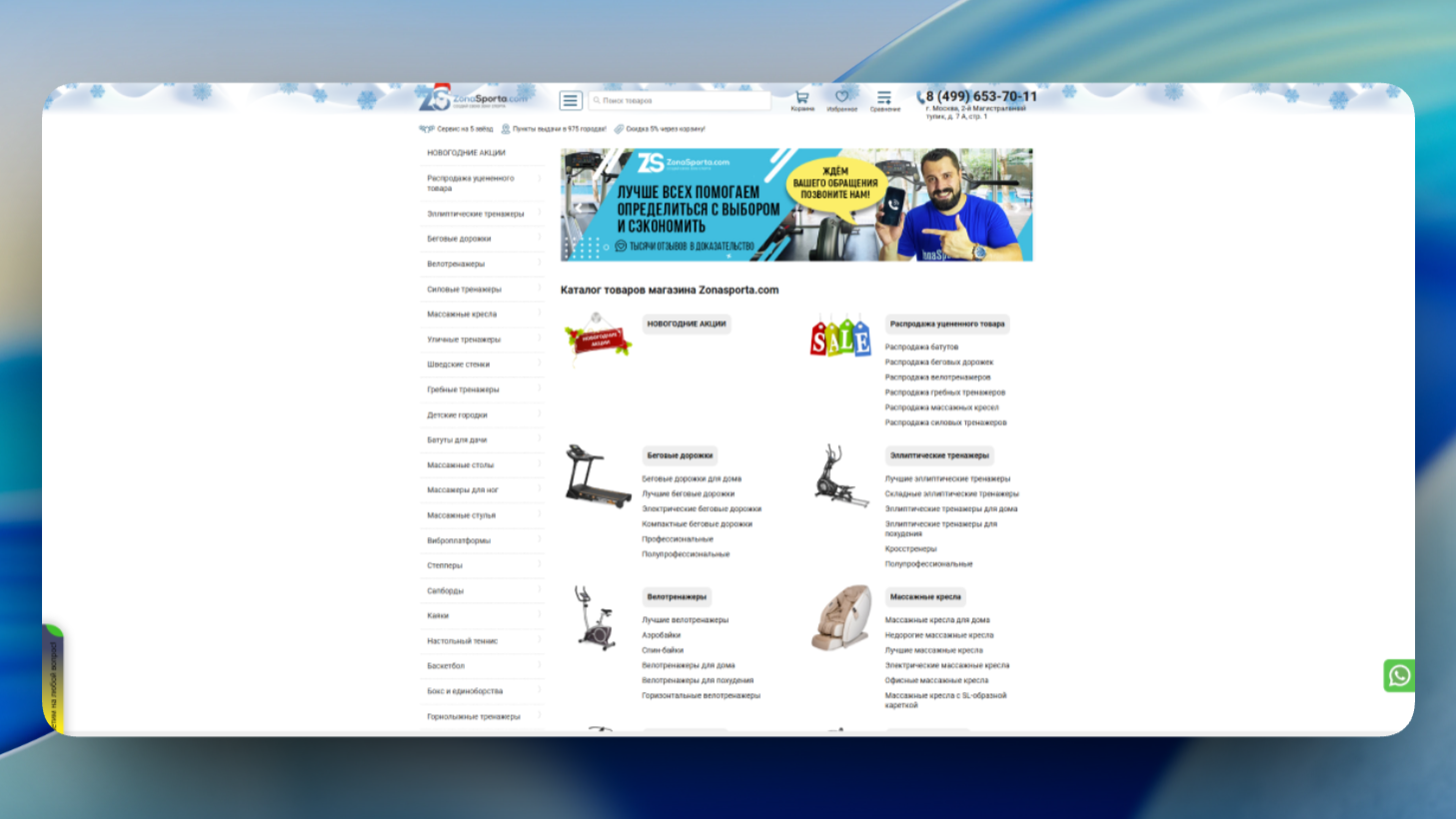
Task: Select 'Гребные тренажеры' in sidebar menu
Action: 463,390
